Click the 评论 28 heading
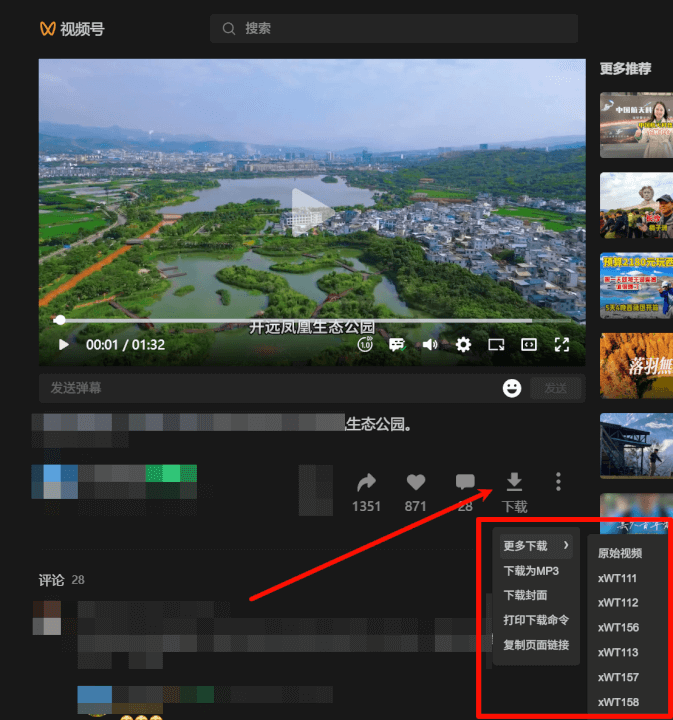The height and width of the screenshot is (720, 673). [62, 580]
